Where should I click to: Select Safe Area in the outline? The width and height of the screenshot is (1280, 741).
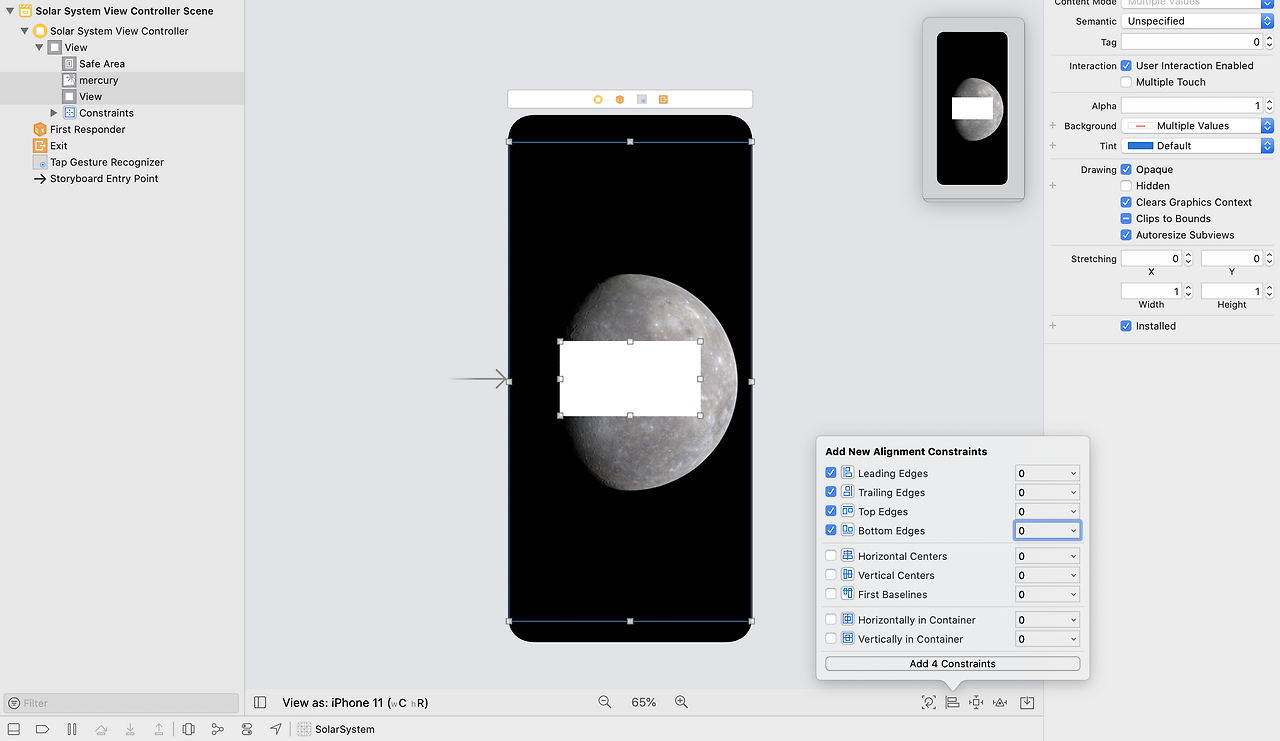click(102, 64)
